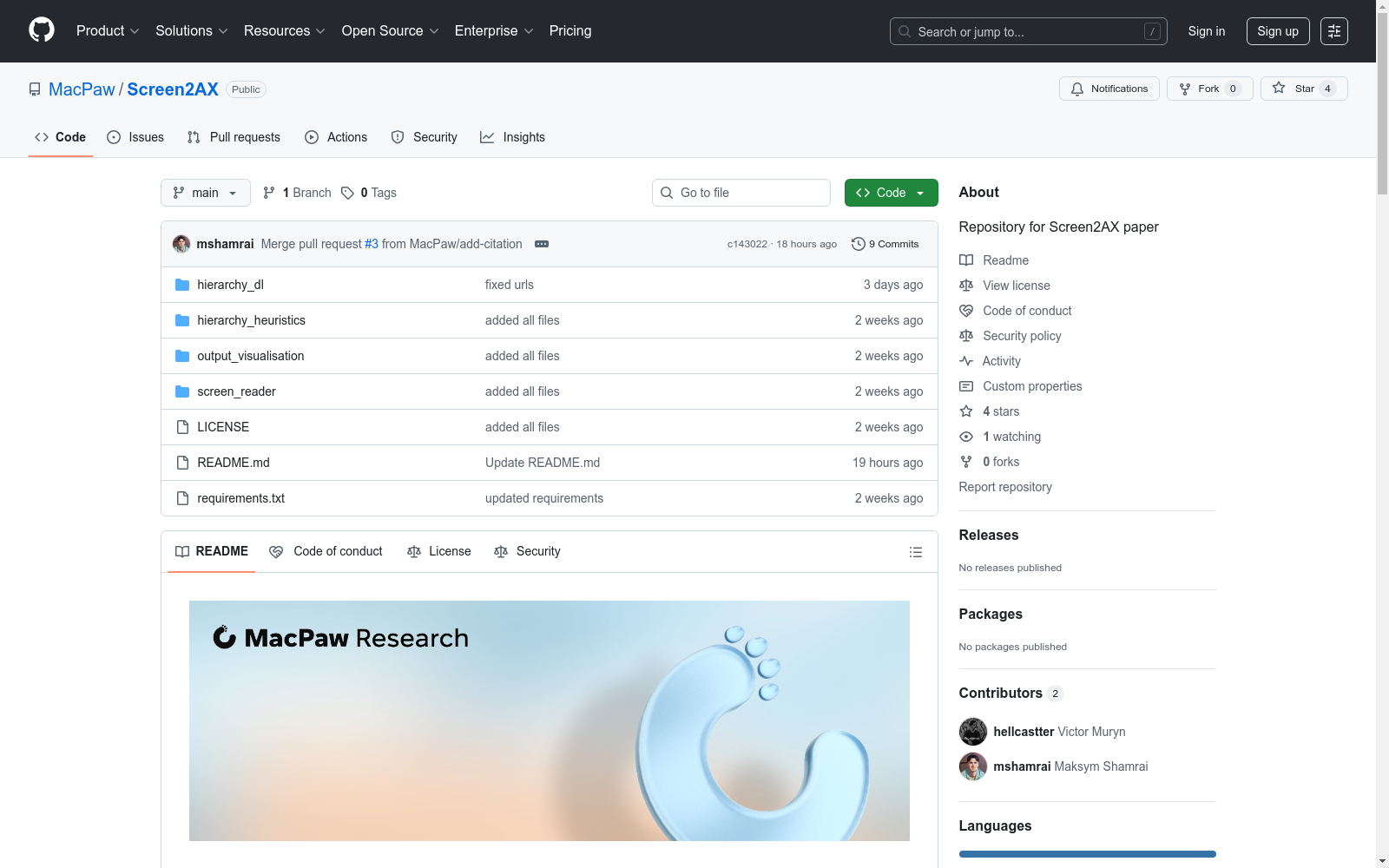1389x868 pixels.
Task: Click the star icon on Star button
Action: [1279, 88]
